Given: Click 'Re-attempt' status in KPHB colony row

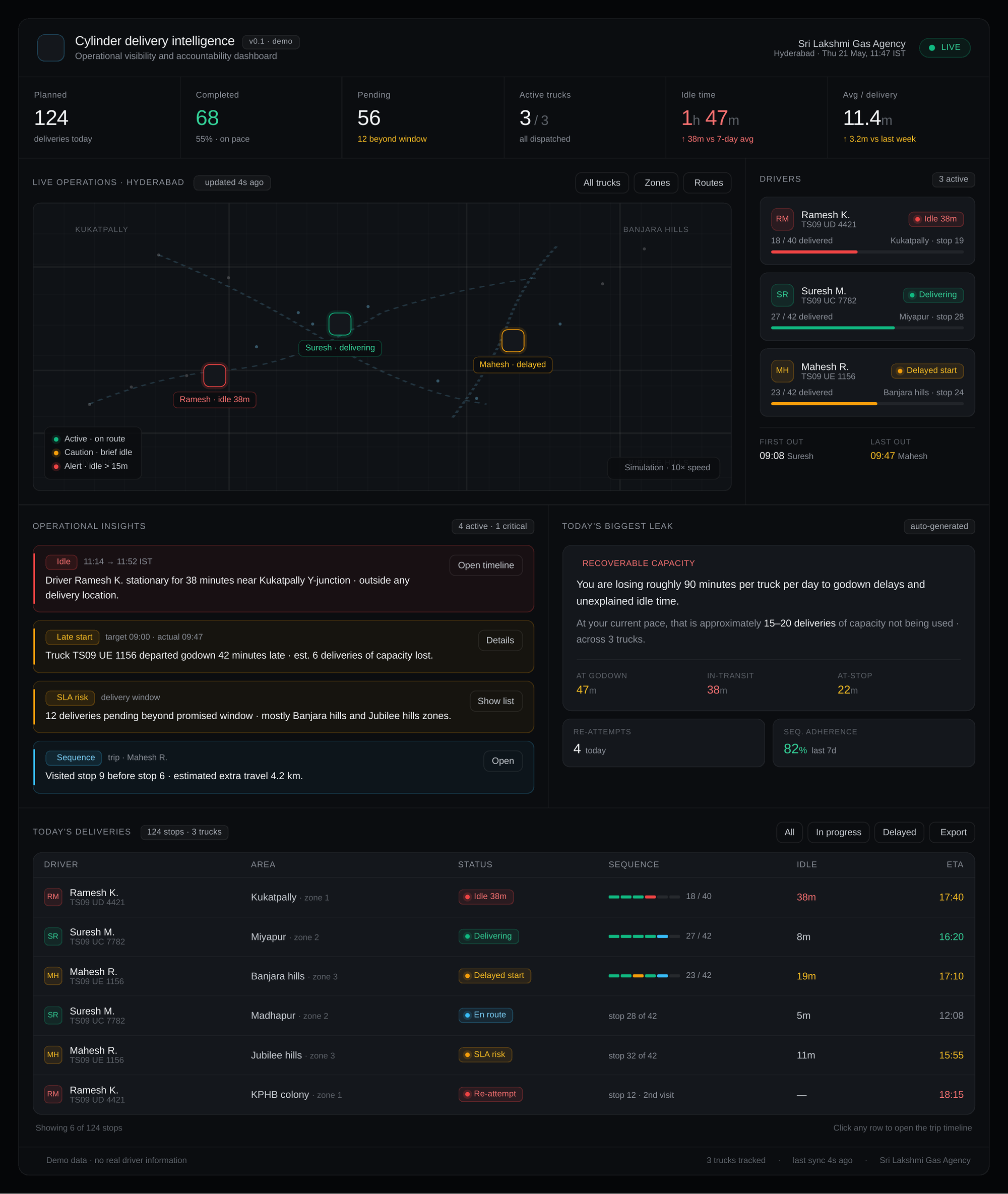Looking at the screenshot, I should [x=490, y=1094].
